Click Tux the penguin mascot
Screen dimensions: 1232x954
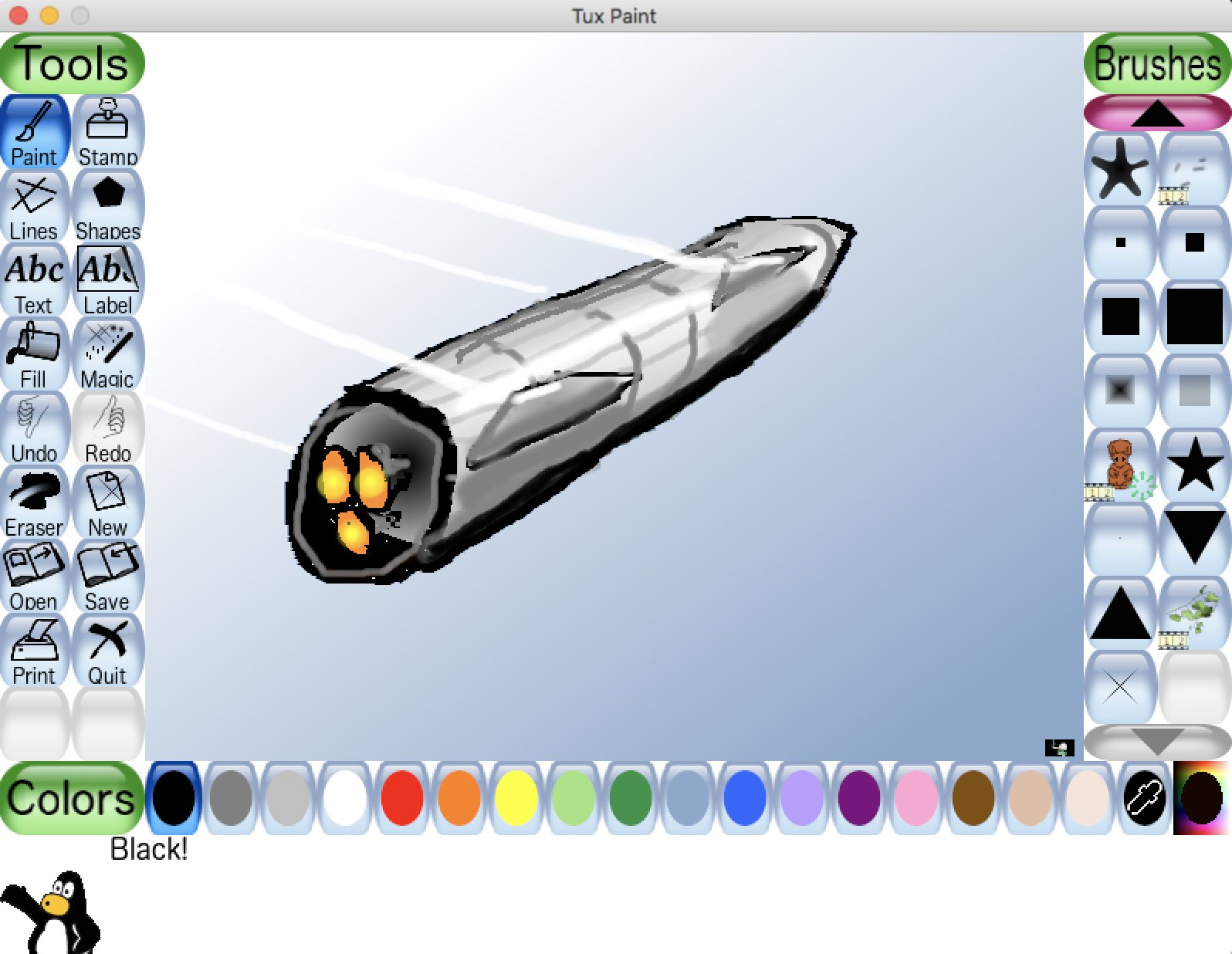52,912
